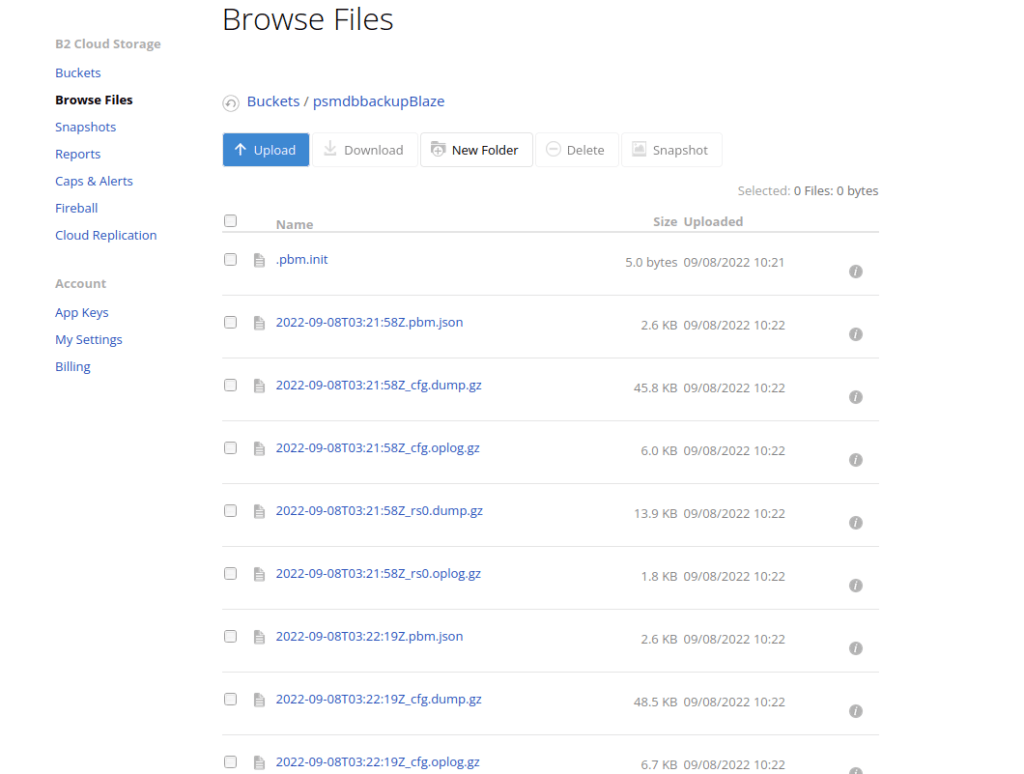Screen dimensions: 1024x774
Task: Open the 2022-09-08T03:21:58Z_rs0.dump.gz file link
Action: coord(379,510)
